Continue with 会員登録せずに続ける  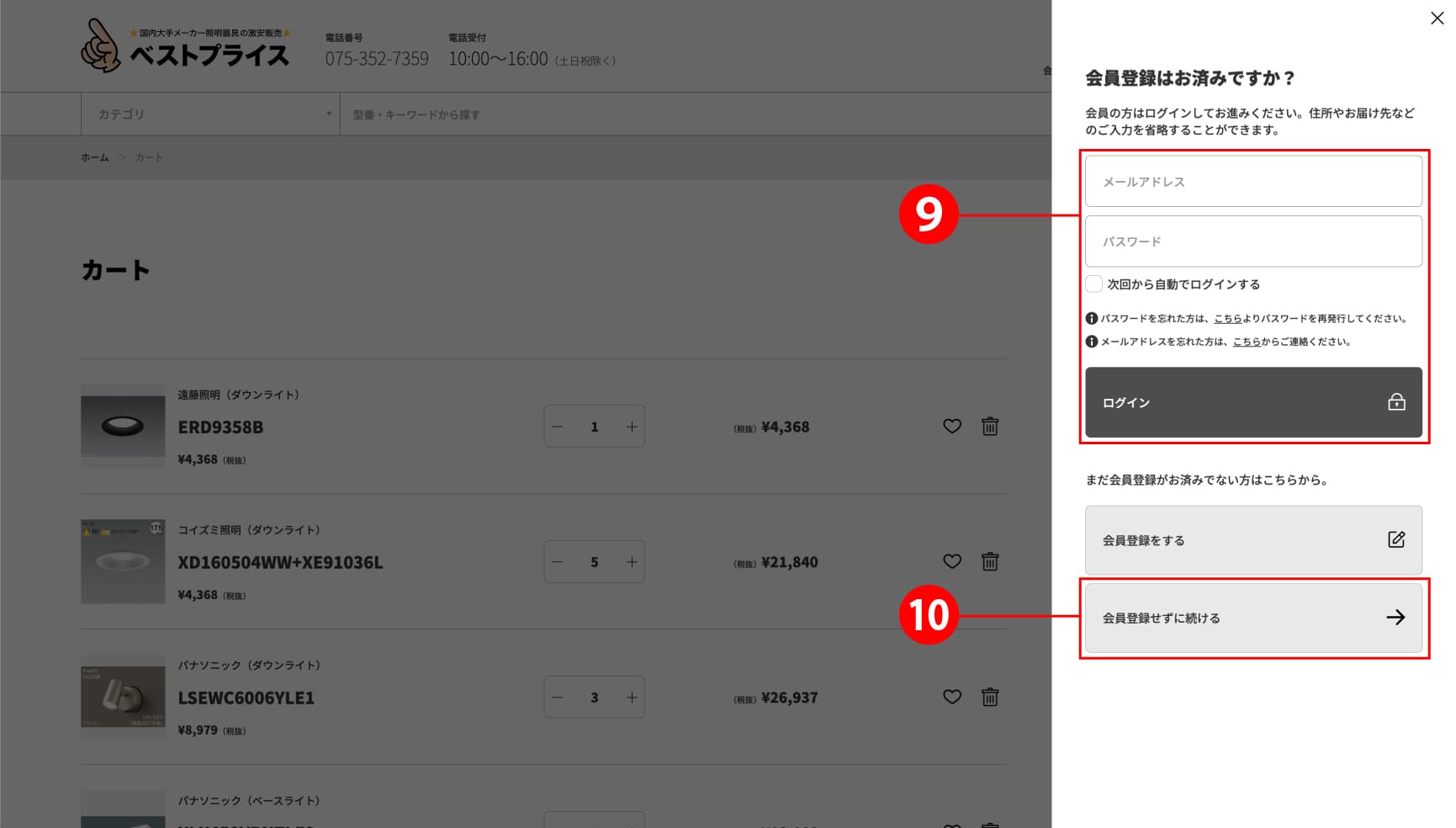pos(1252,618)
